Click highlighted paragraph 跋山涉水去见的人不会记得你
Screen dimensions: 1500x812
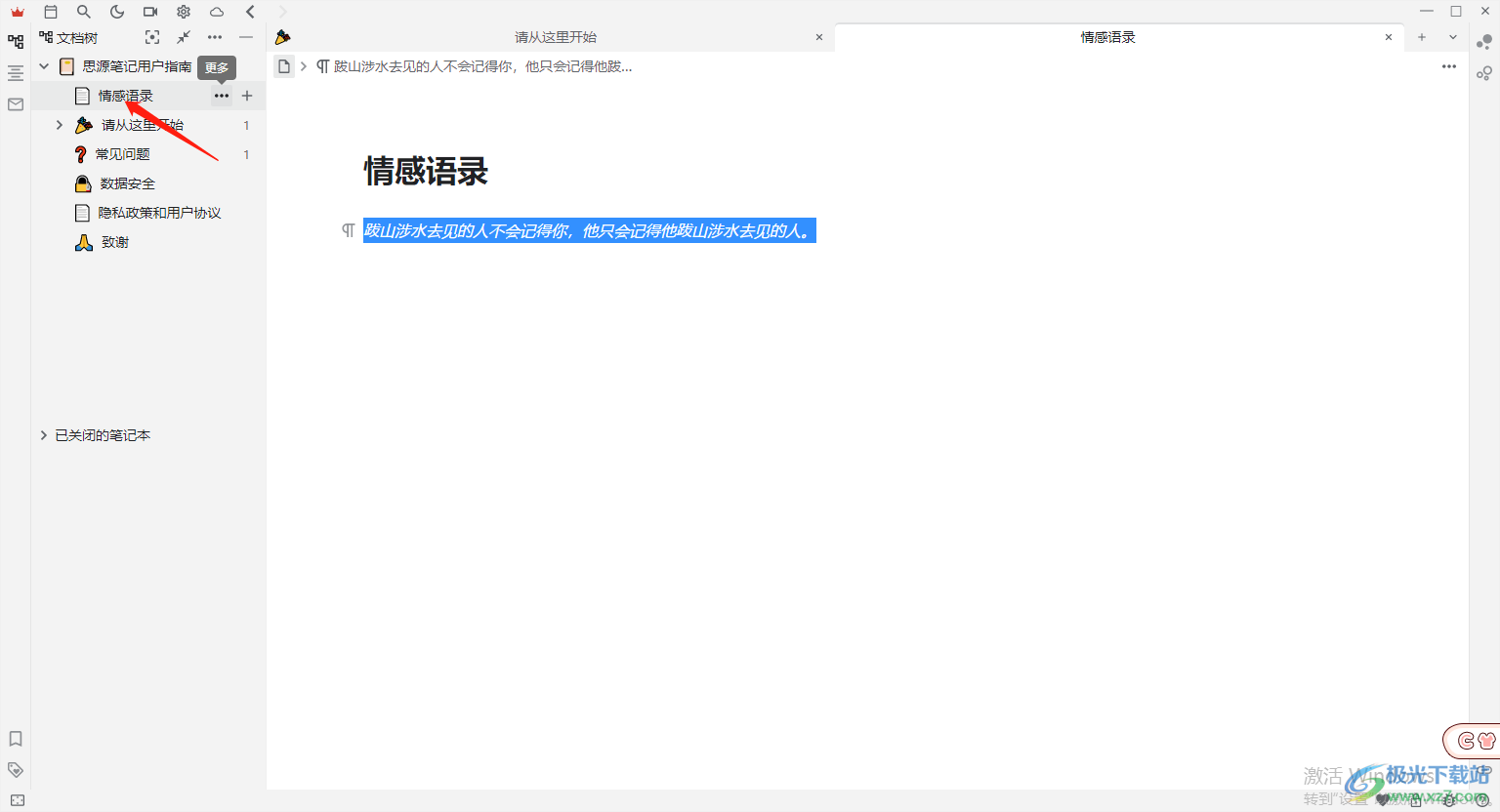point(590,231)
